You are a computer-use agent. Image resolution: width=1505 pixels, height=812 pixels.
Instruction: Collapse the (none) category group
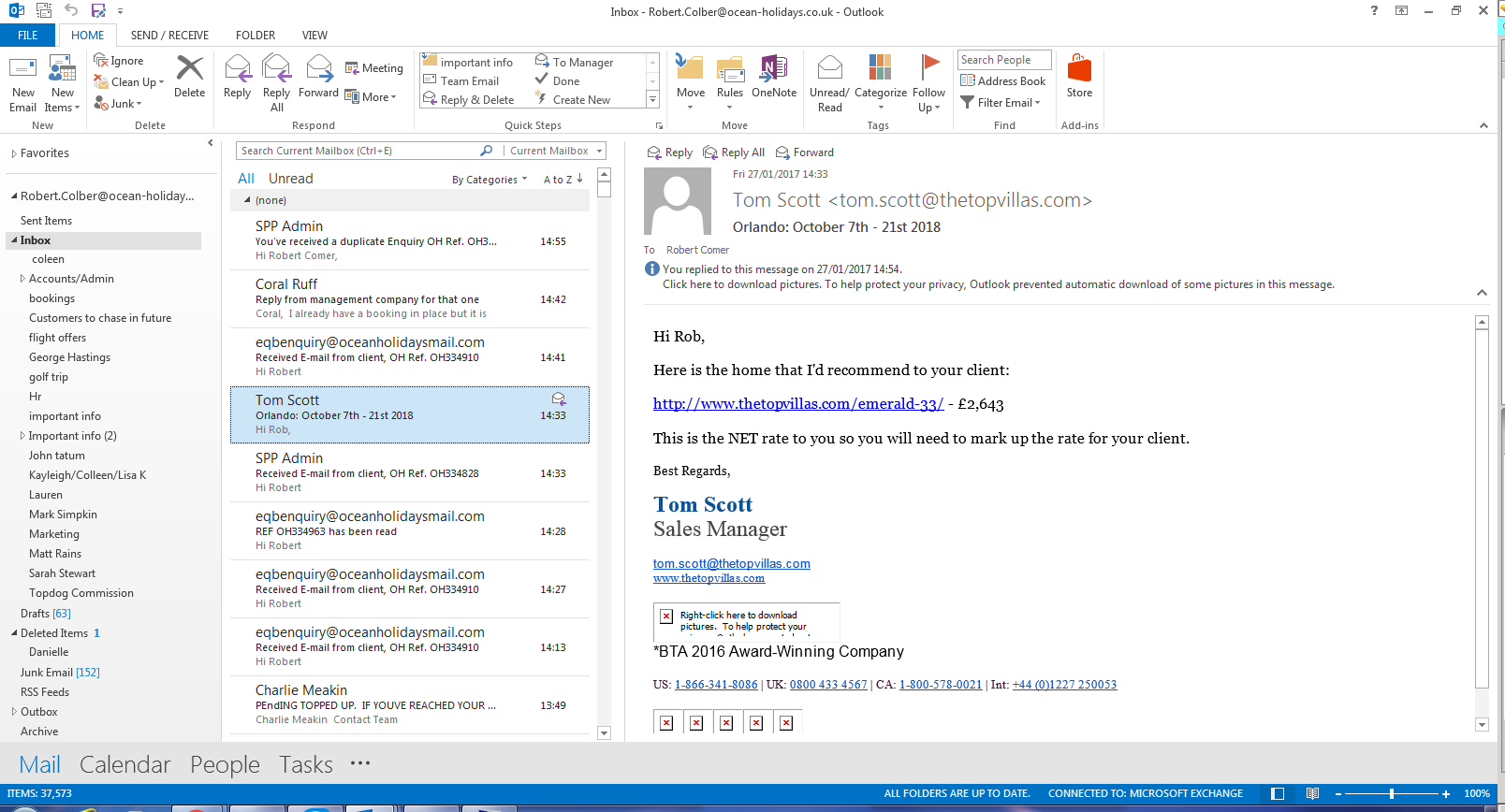point(247,200)
